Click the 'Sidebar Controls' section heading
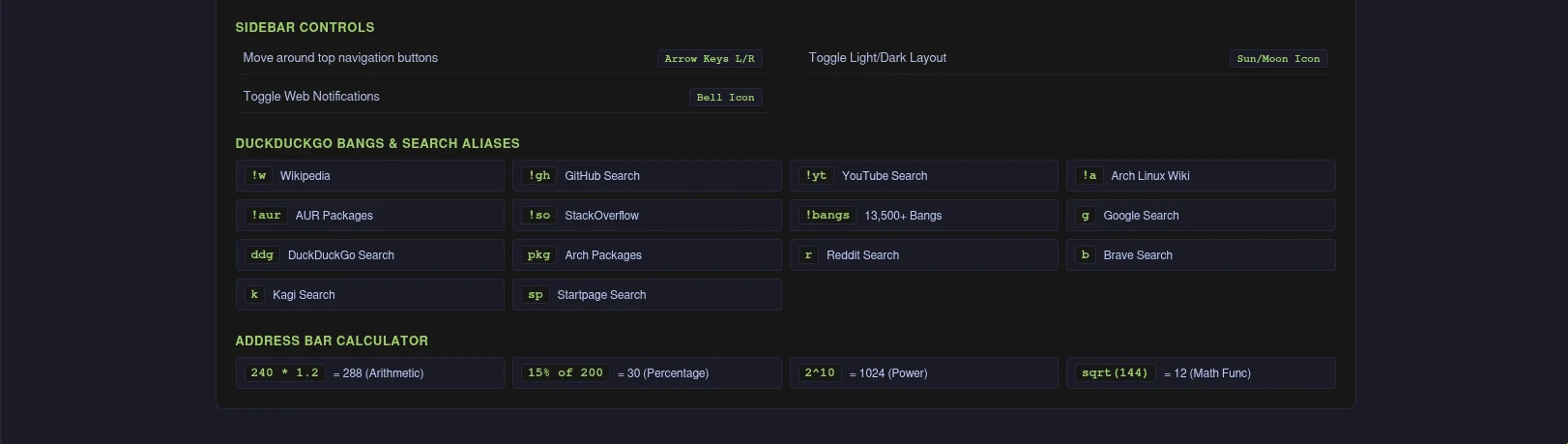This screenshot has height=444, width=1568. 305,27
